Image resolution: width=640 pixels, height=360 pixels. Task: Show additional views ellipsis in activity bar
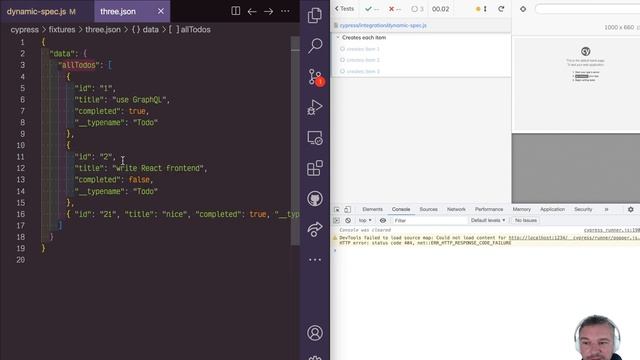[x=315, y=260]
